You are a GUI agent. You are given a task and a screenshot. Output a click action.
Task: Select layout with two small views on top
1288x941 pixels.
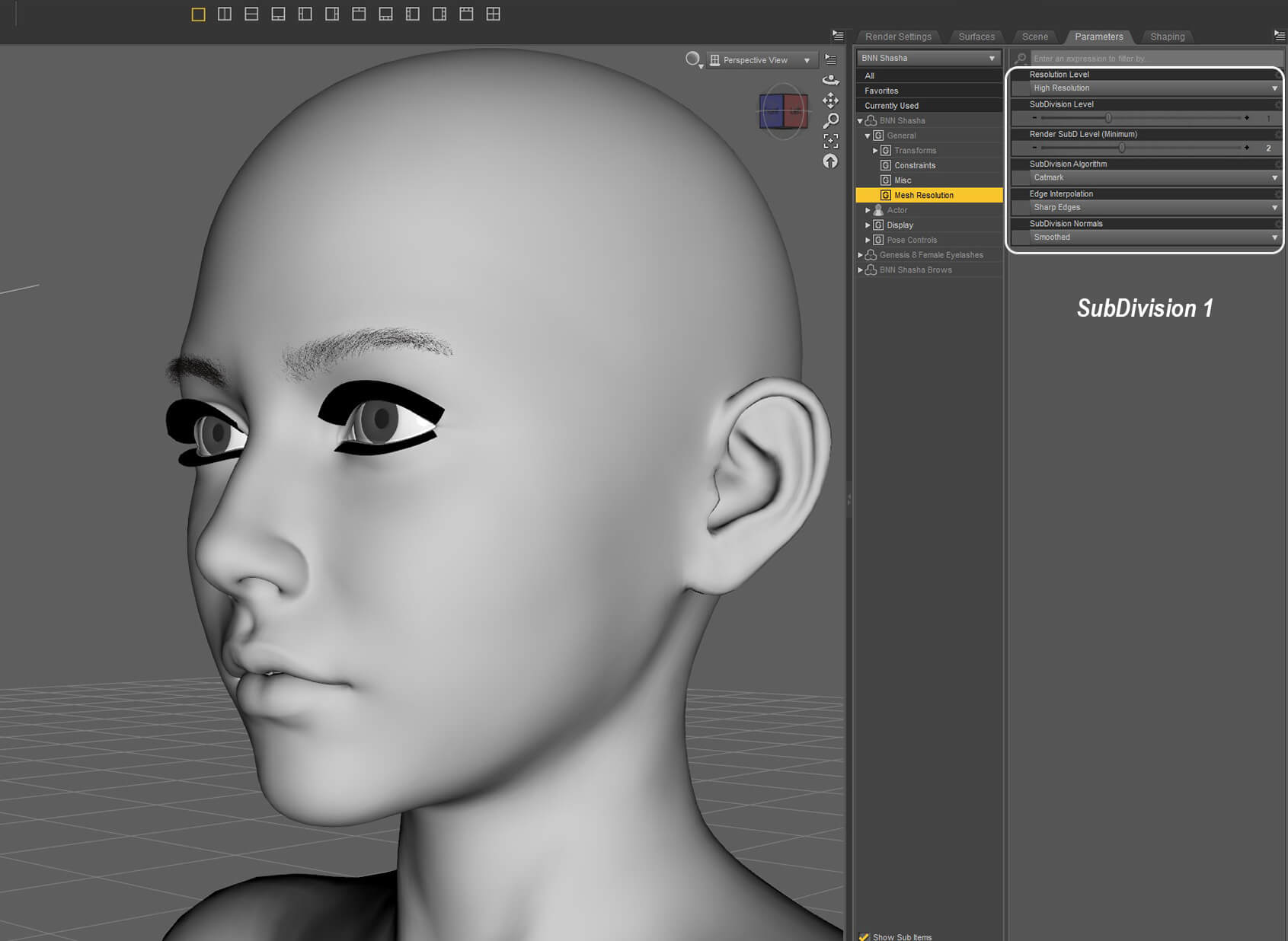[x=359, y=14]
